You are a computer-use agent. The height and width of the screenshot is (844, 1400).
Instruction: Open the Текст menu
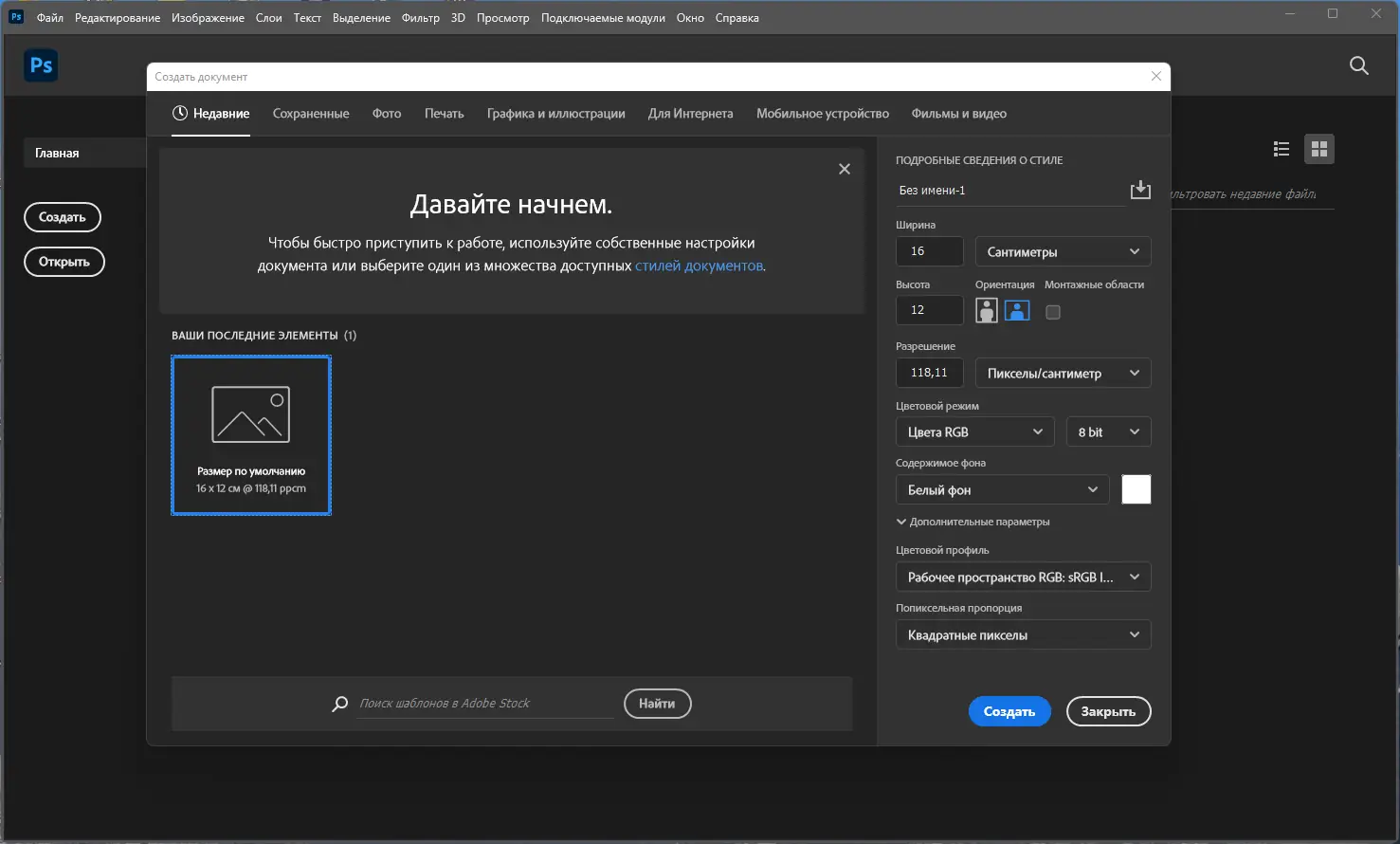307,17
